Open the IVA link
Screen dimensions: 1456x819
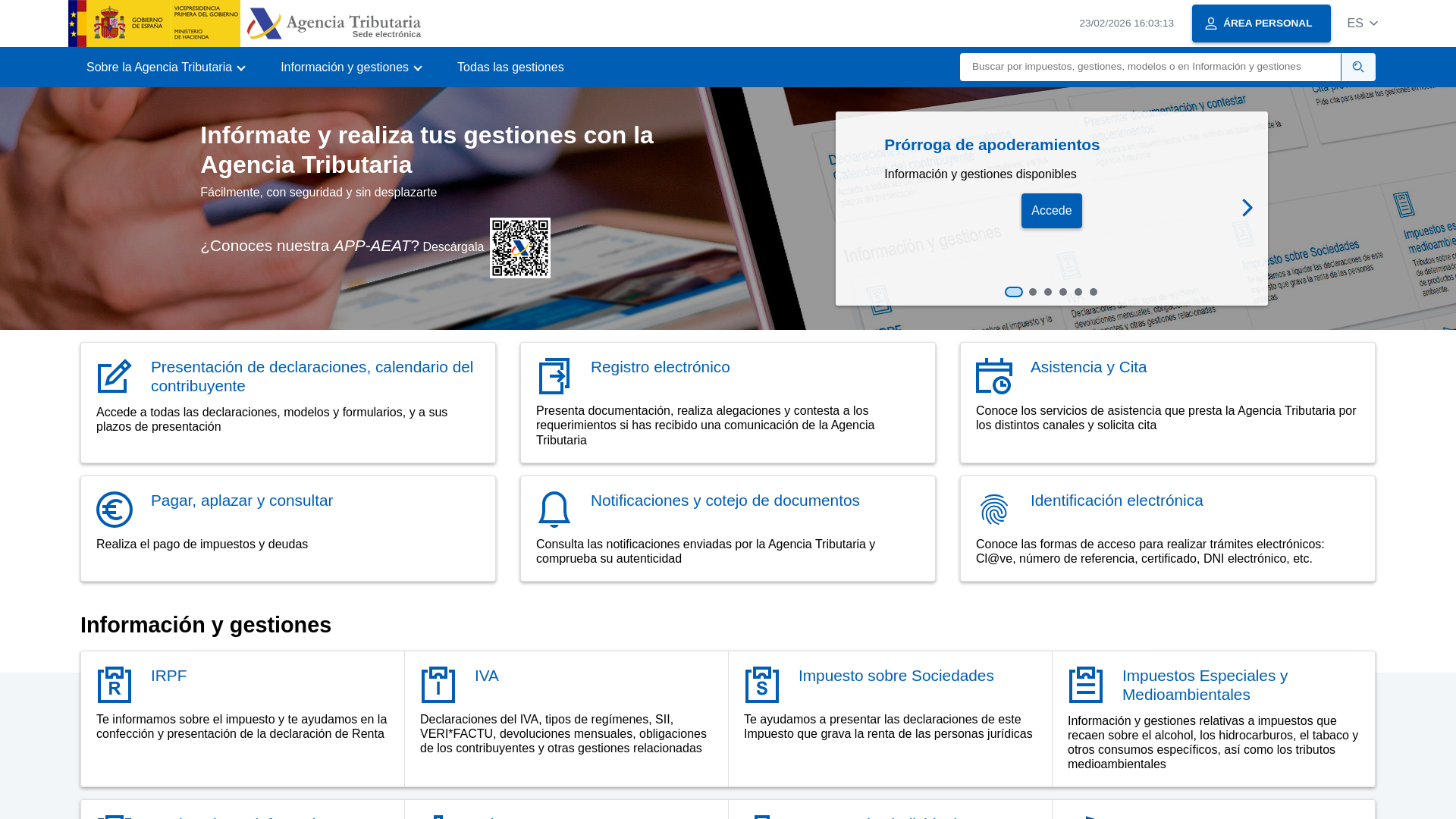pos(487,676)
